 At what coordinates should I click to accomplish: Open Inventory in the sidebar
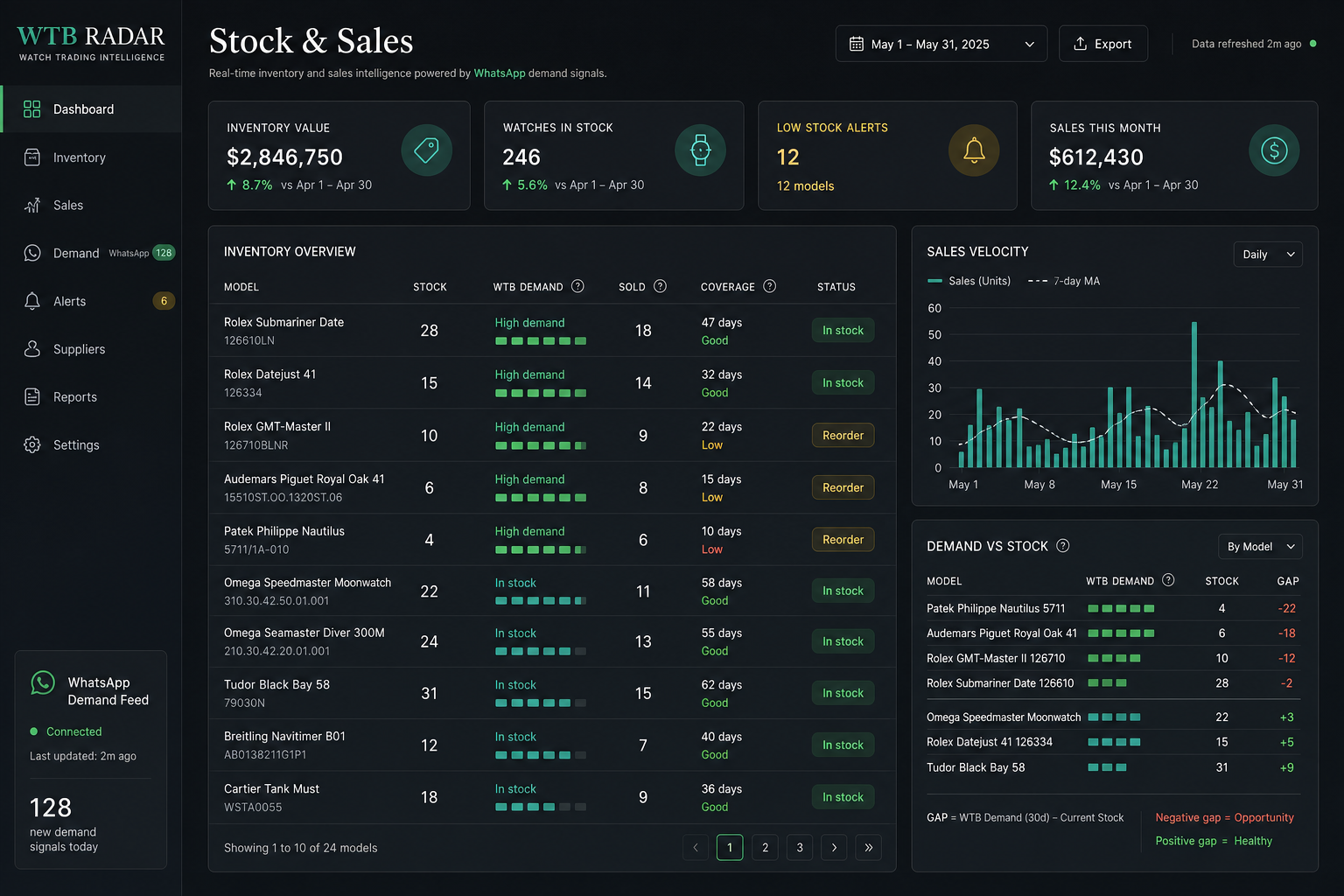pos(91,157)
